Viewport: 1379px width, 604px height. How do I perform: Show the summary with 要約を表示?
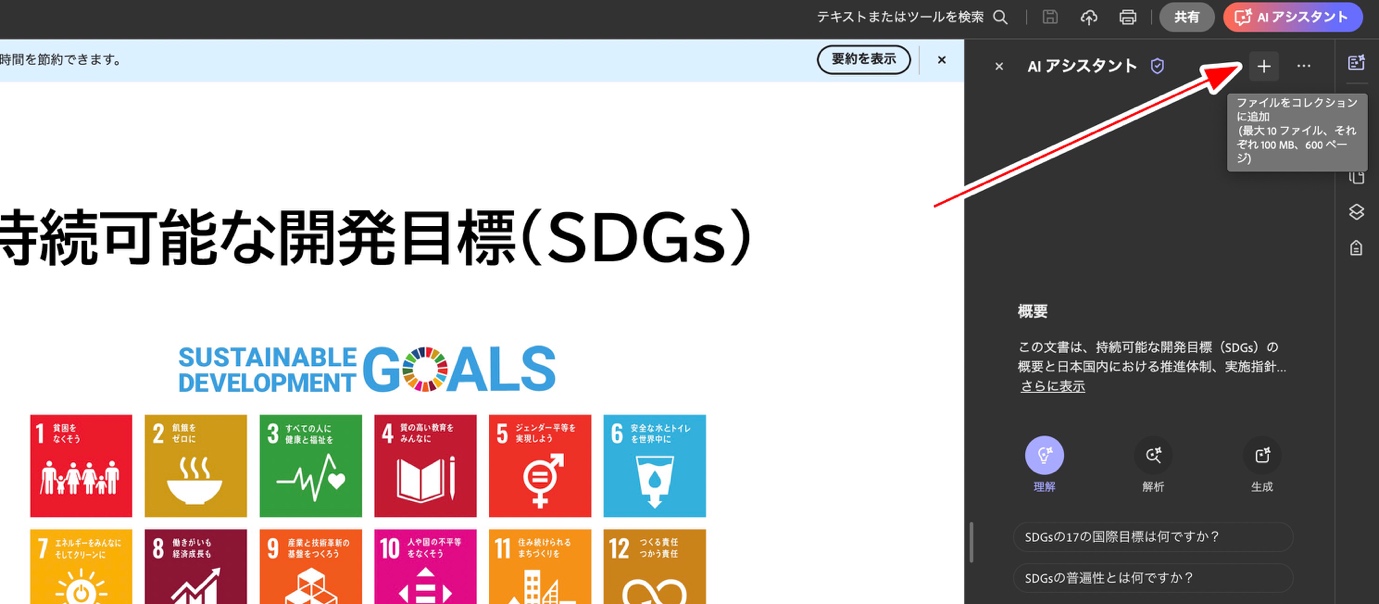pyautogui.click(x=863, y=59)
